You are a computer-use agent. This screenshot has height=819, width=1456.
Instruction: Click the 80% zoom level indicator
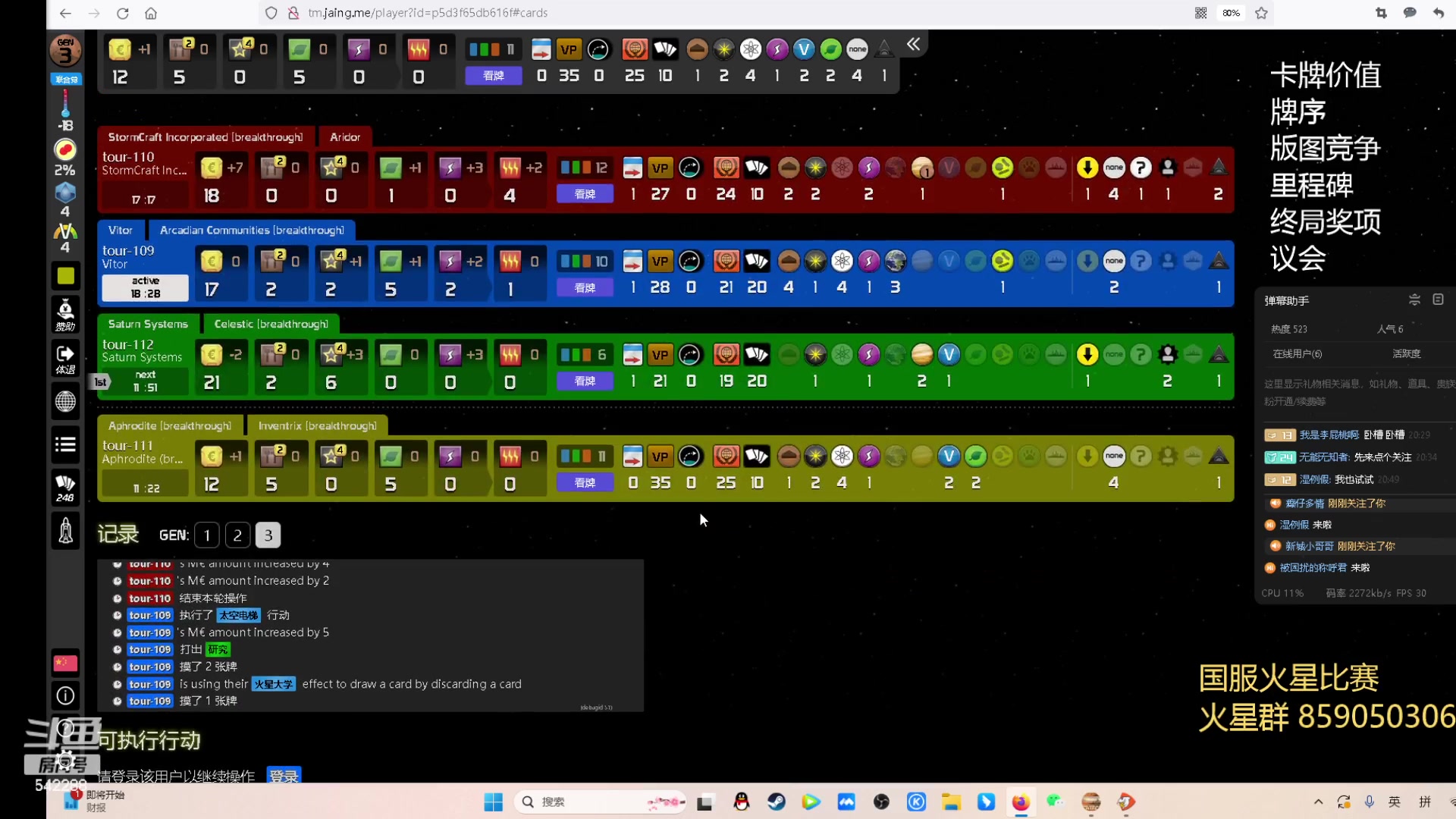click(x=1231, y=13)
